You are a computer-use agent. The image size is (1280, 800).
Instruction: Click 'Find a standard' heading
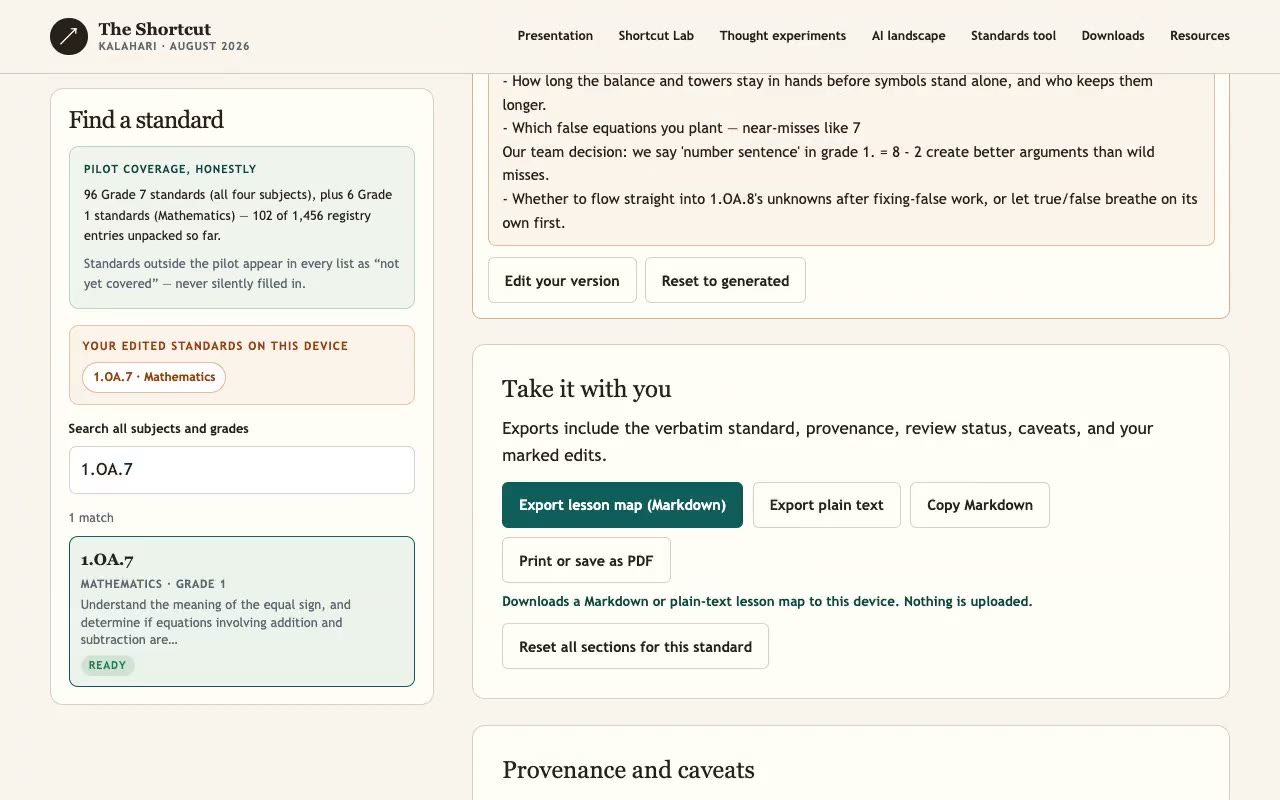point(146,120)
